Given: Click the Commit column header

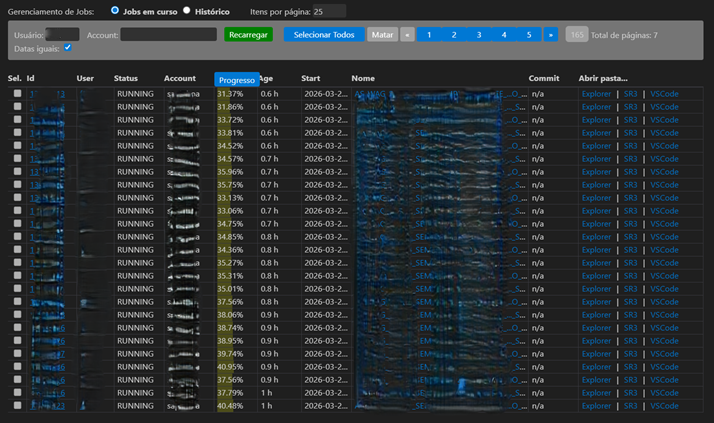Looking at the screenshot, I should click(x=544, y=78).
